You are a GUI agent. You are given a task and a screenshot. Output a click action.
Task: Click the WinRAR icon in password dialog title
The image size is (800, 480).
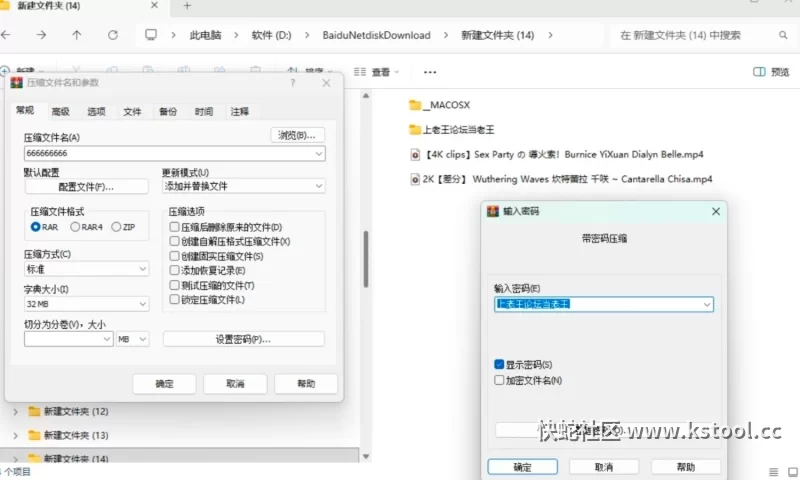[x=493, y=211]
